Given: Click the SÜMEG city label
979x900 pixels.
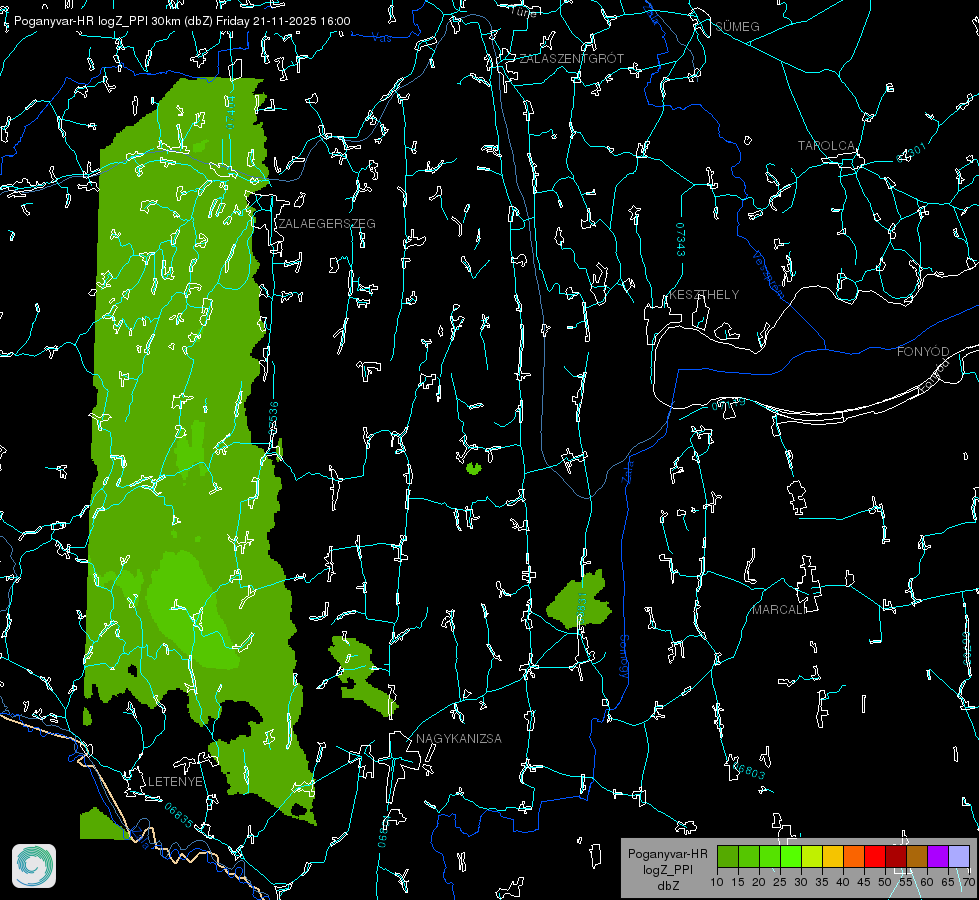Looking at the screenshot, I should pyautogui.click(x=737, y=27).
